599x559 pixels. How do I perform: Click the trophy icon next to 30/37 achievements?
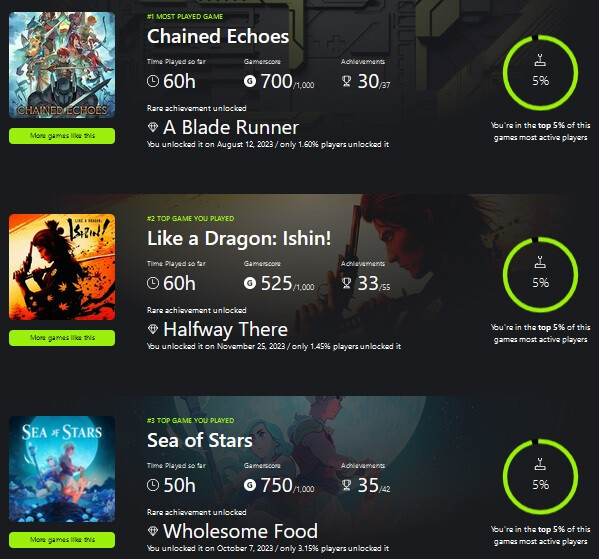(x=346, y=81)
